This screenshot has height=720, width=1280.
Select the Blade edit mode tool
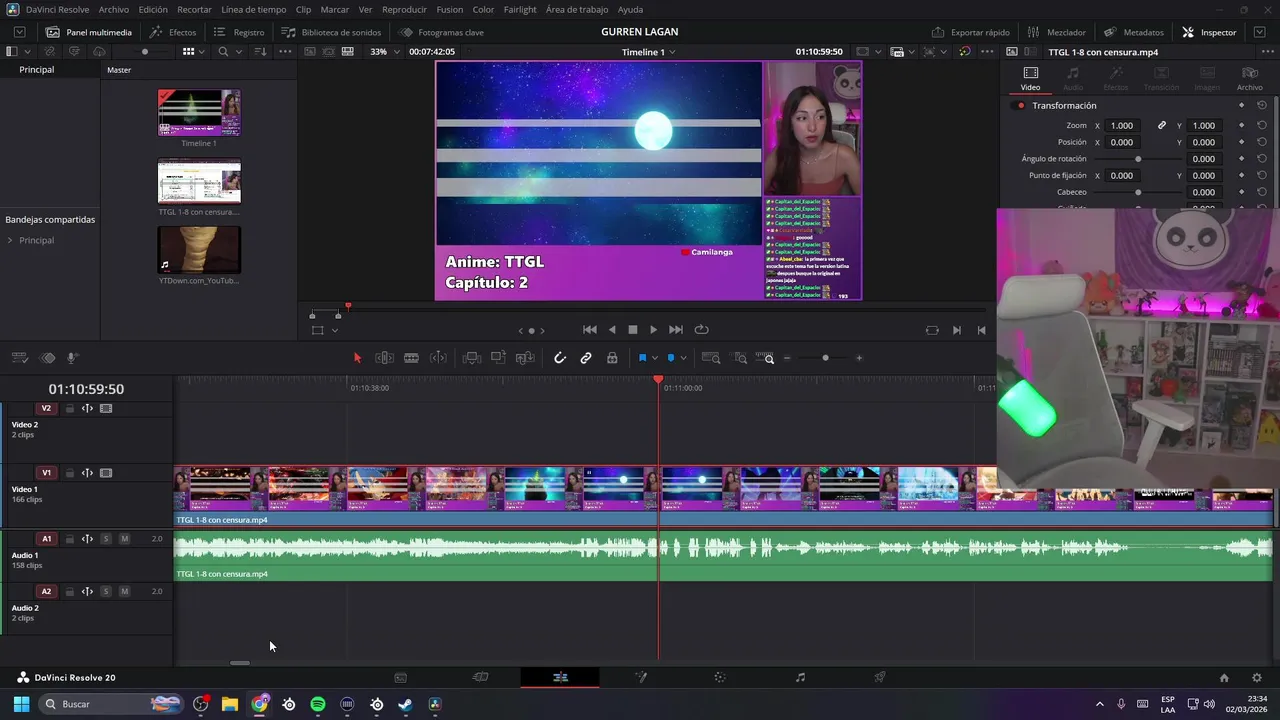(411, 358)
